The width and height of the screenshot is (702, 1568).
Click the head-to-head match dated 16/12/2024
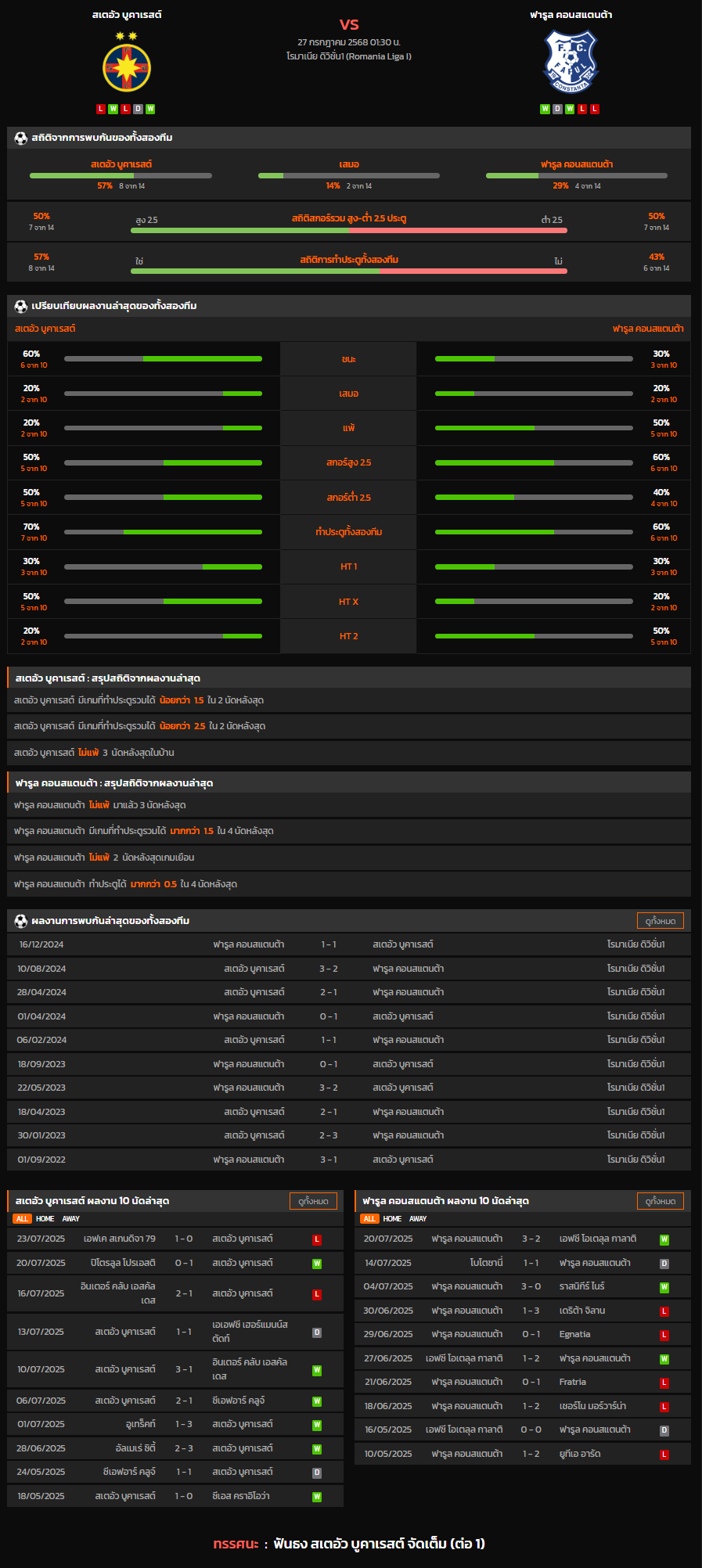click(349, 944)
